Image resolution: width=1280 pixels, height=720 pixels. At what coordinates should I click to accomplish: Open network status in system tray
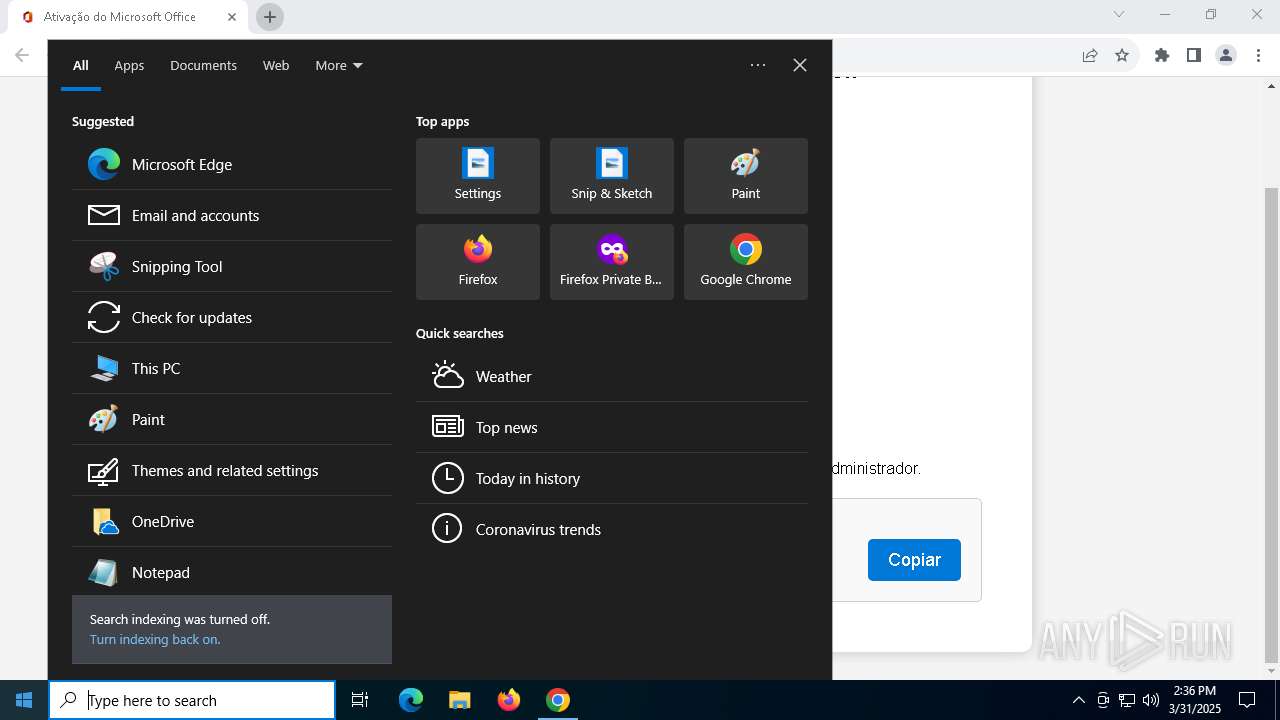pyautogui.click(x=1127, y=700)
